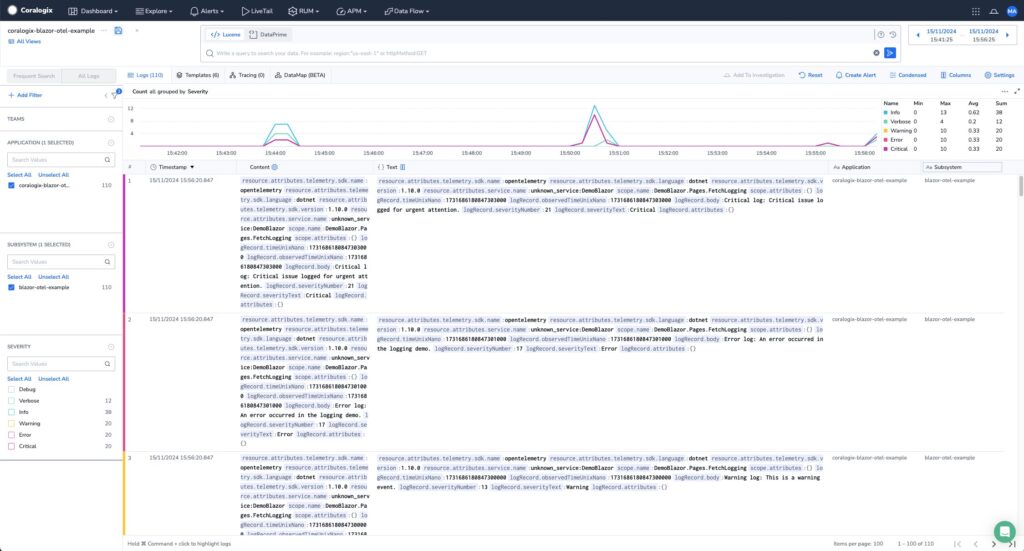Save the current view with disk icon
The height and width of the screenshot is (551, 1024).
point(118,31)
